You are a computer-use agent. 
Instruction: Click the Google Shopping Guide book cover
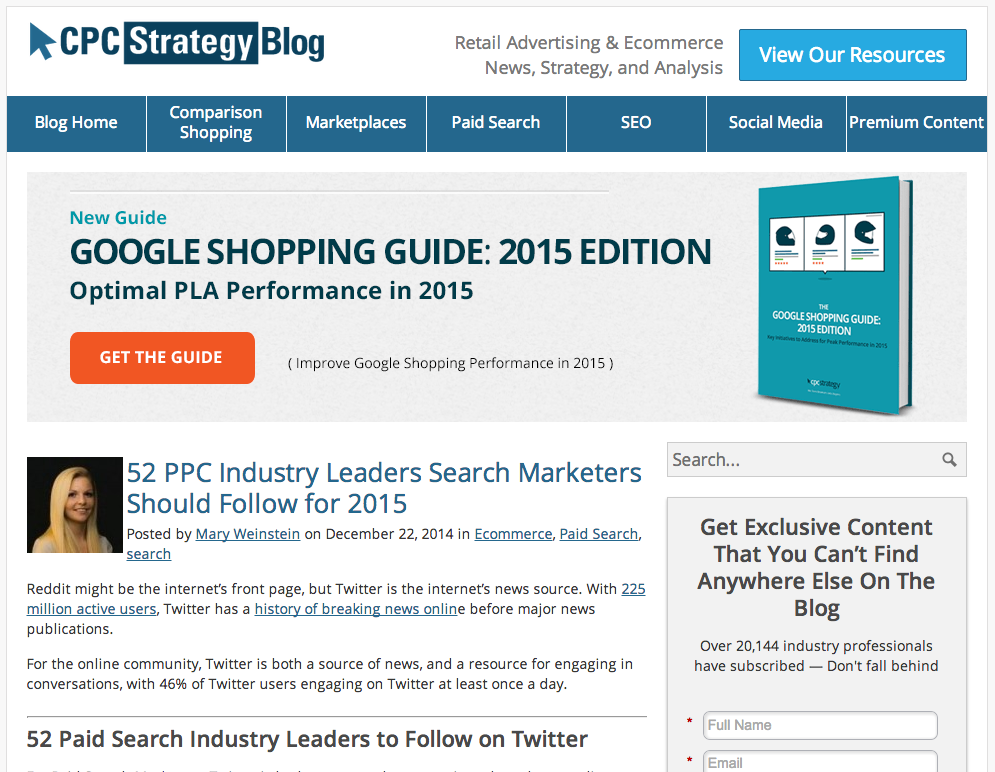point(835,296)
